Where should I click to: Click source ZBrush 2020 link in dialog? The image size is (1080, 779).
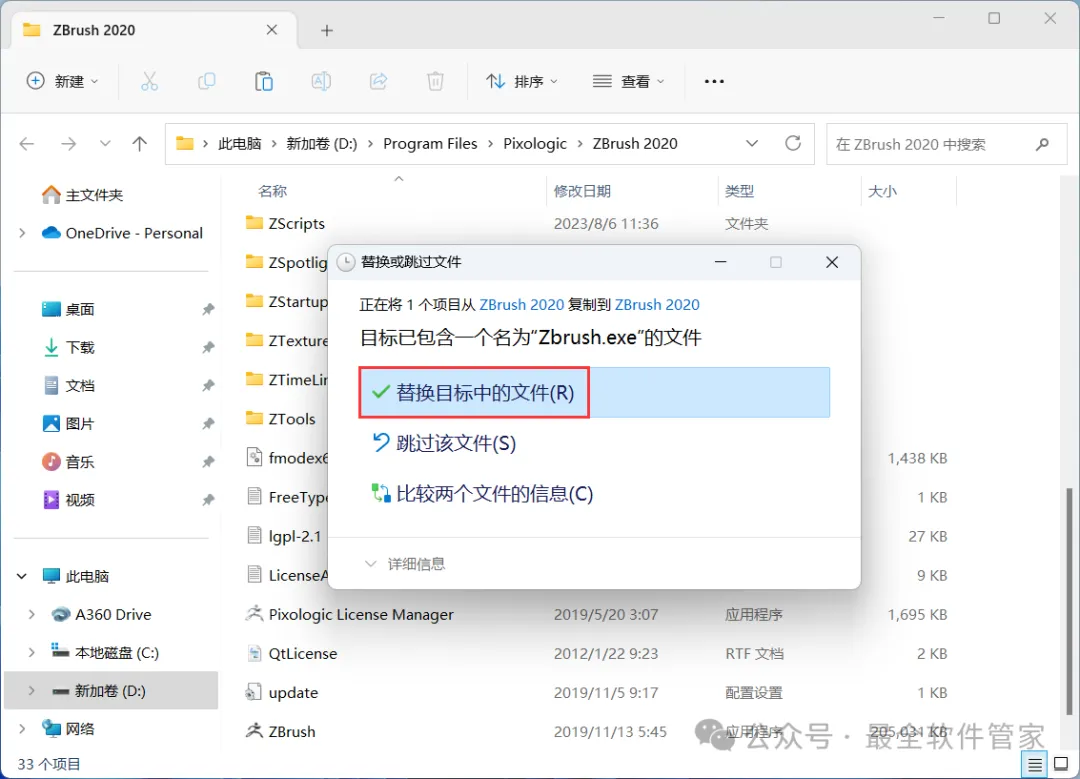point(521,304)
